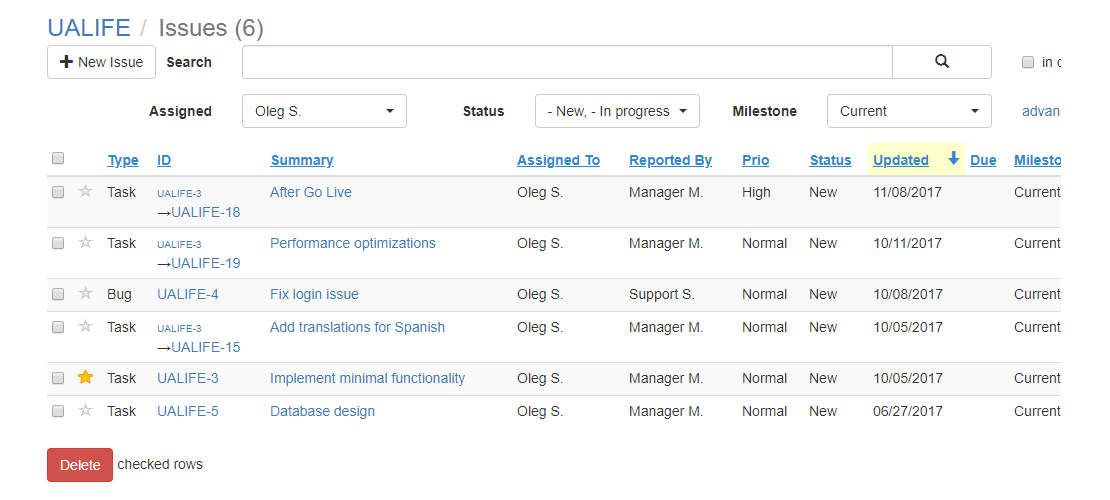Star the Fix login issue row
The height and width of the screenshot is (500, 1110).
click(x=85, y=294)
